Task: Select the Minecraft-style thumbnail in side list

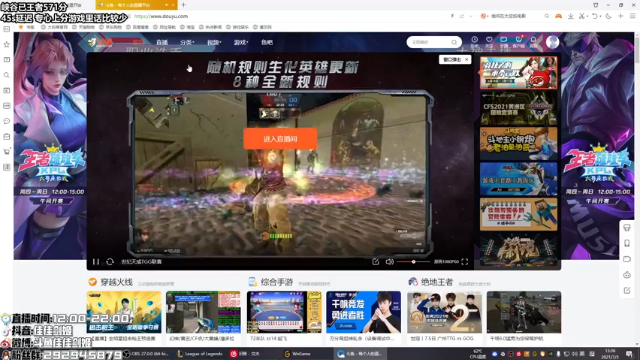Action: pos(518,214)
